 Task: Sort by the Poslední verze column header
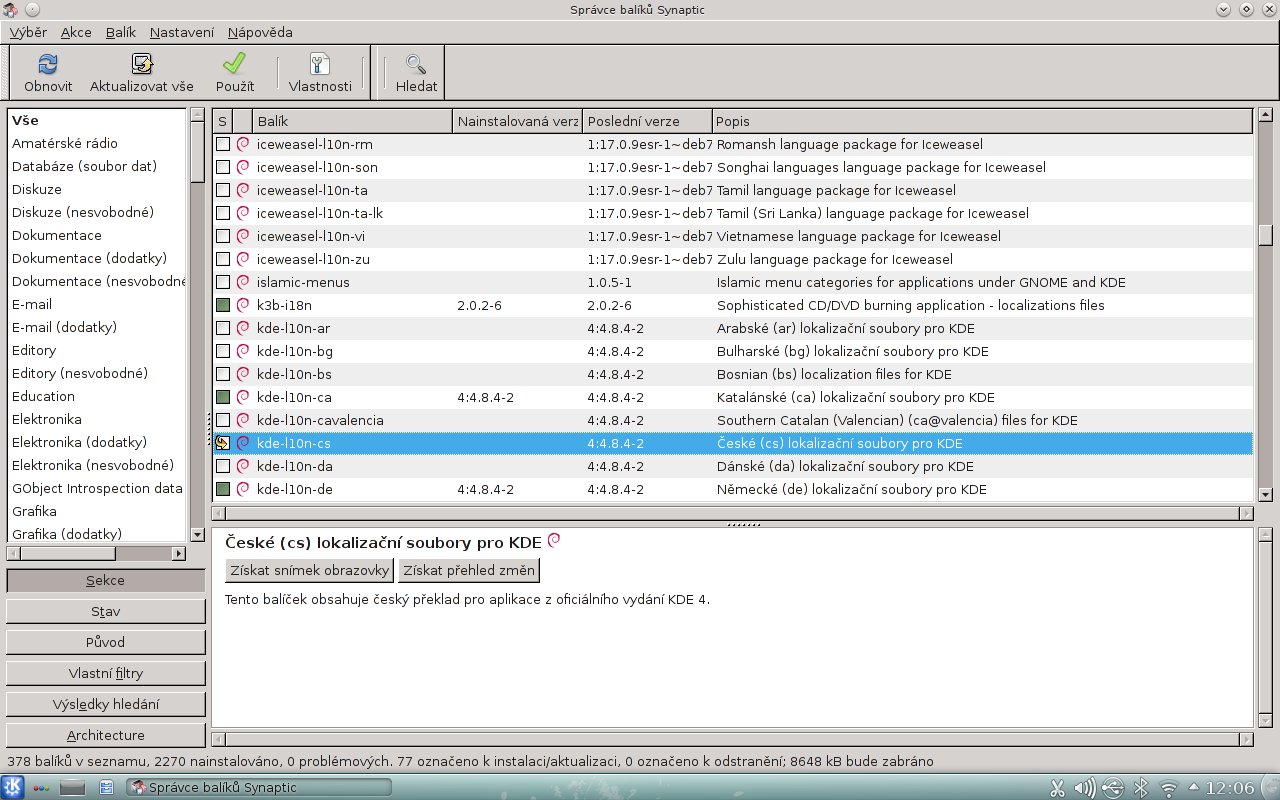pos(647,121)
